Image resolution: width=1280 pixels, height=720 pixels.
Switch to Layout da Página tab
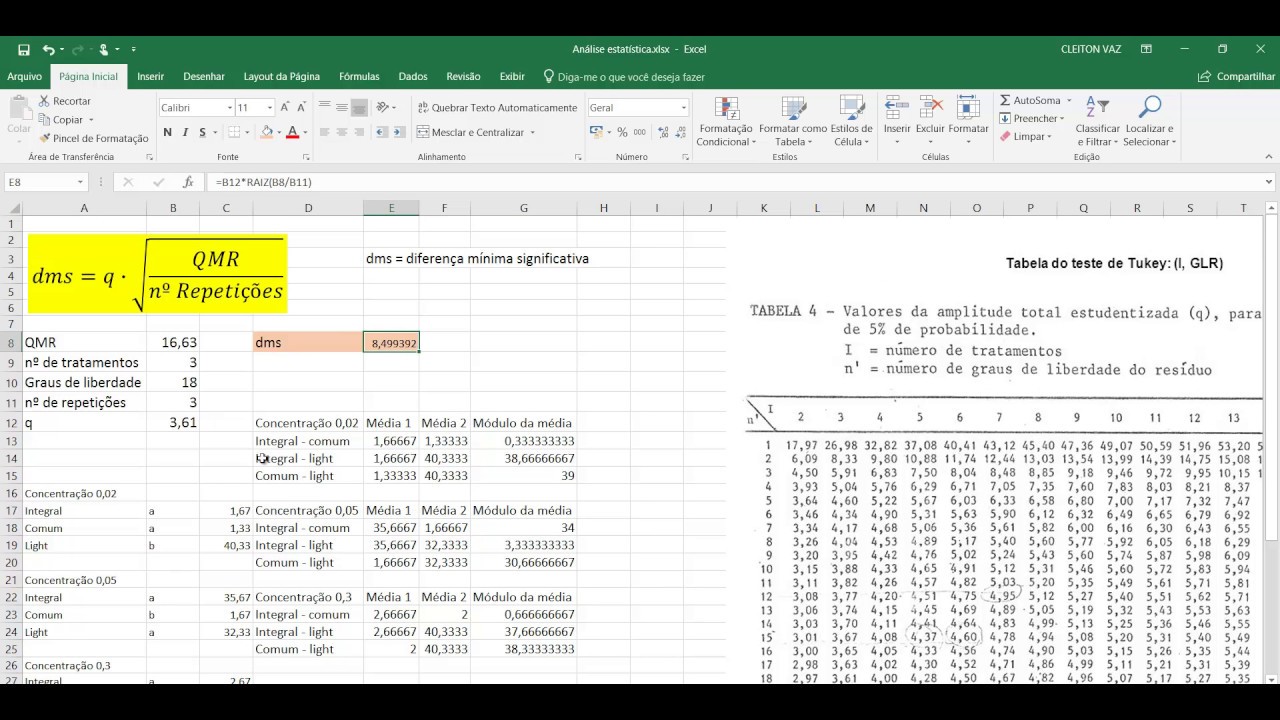click(x=281, y=76)
